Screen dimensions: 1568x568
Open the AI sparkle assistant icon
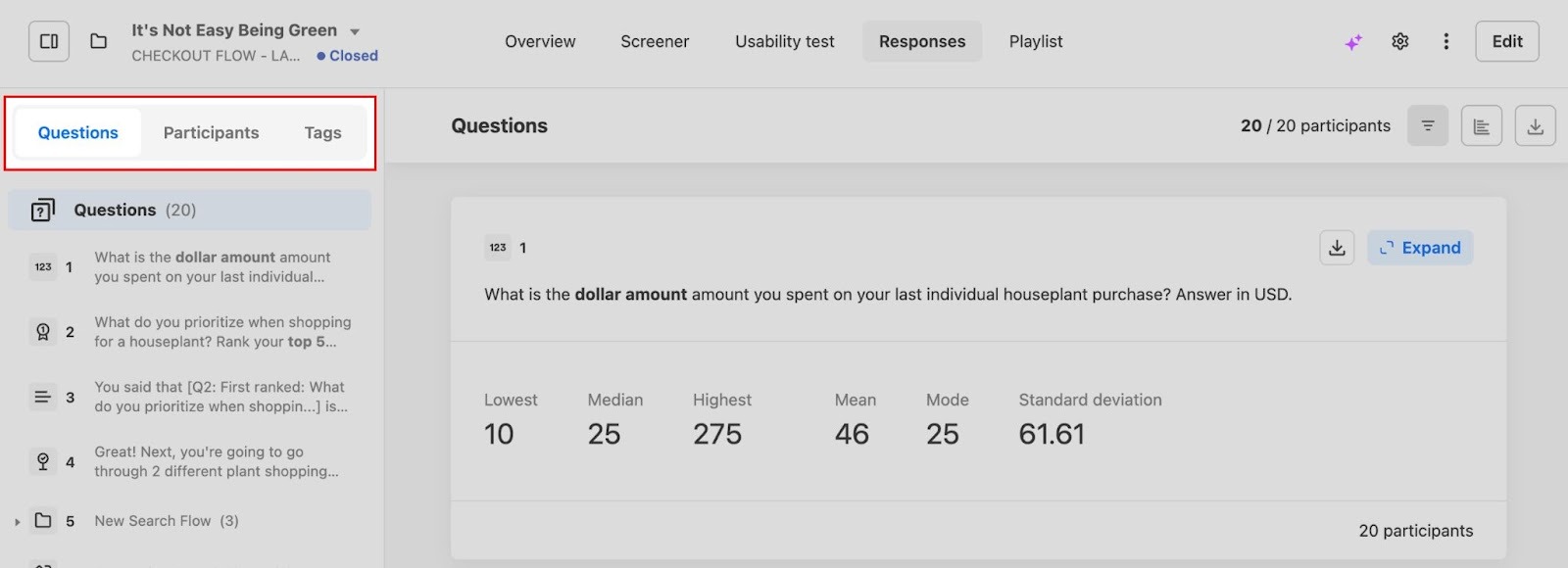(x=1353, y=42)
